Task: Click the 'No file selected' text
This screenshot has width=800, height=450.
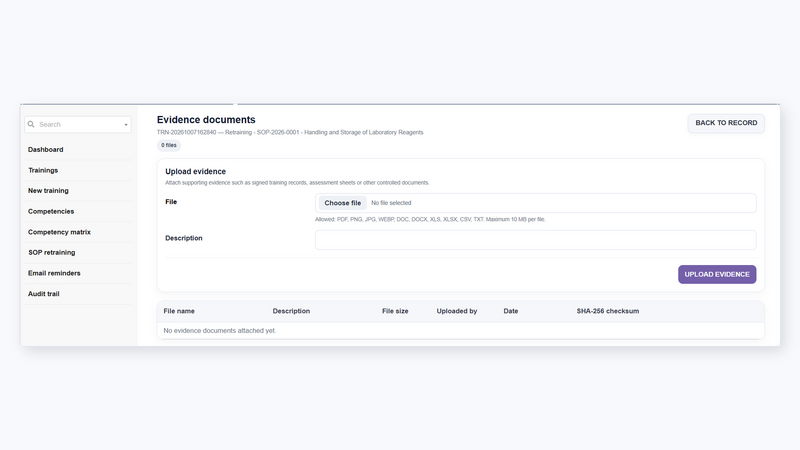Action: pos(391,203)
